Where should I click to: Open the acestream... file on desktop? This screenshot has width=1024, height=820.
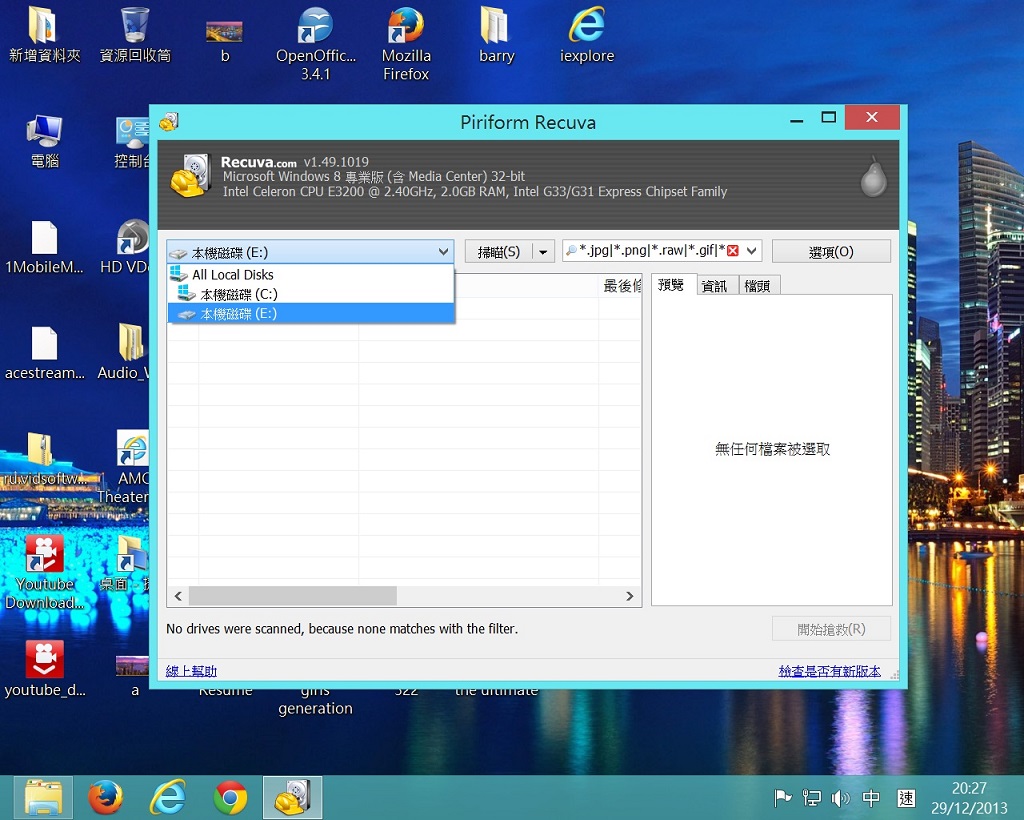[44, 353]
